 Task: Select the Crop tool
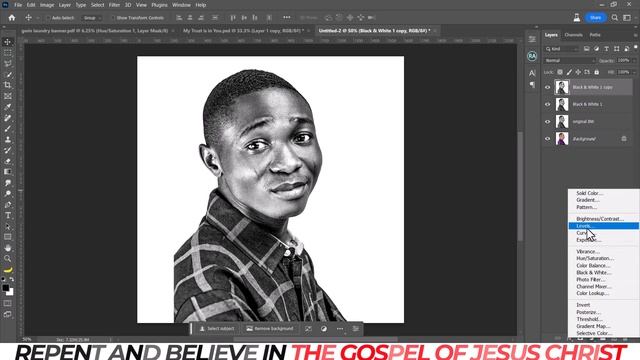click(7, 85)
